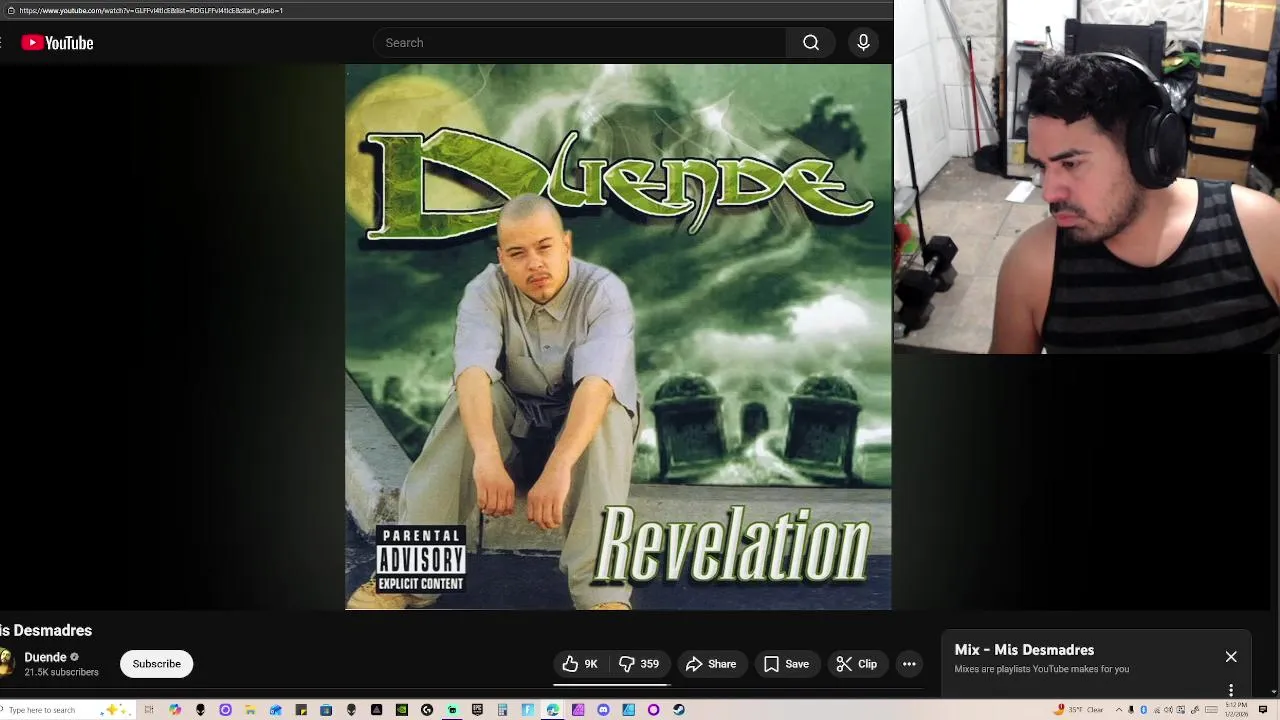
Task: Open the YouTube home logo
Action: click(x=57, y=43)
